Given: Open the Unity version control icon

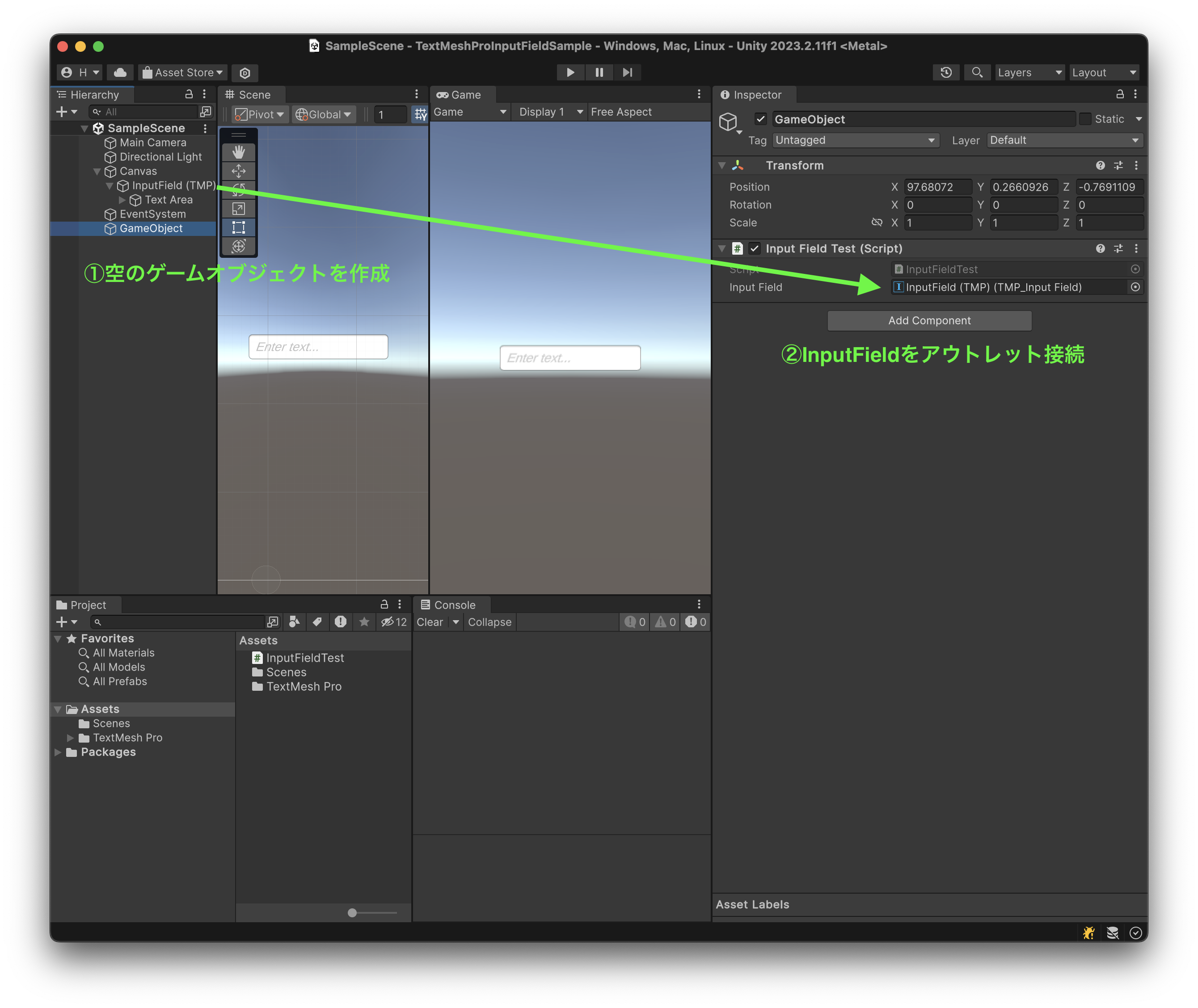Looking at the screenshot, I should point(245,72).
